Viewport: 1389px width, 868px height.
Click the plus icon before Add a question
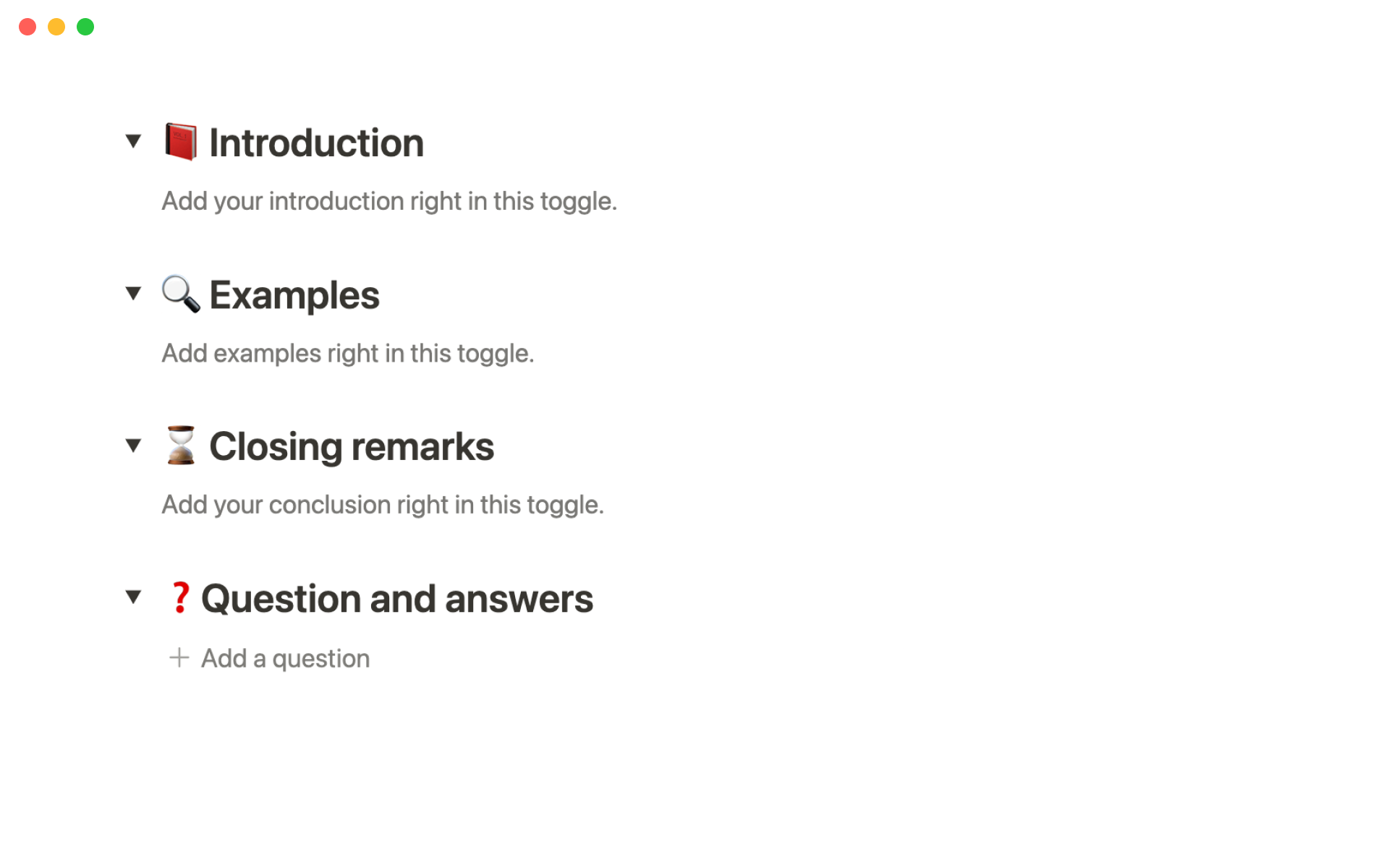point(179,658)
